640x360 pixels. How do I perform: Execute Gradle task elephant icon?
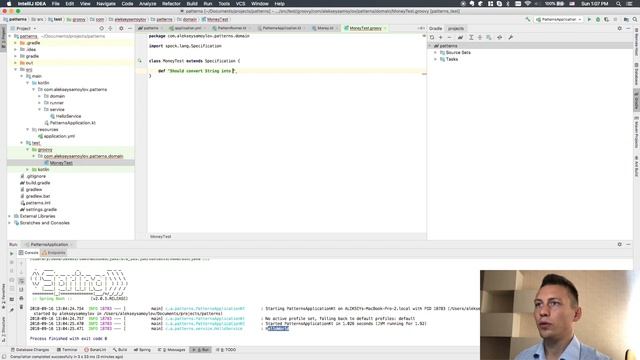pos(460,37)
